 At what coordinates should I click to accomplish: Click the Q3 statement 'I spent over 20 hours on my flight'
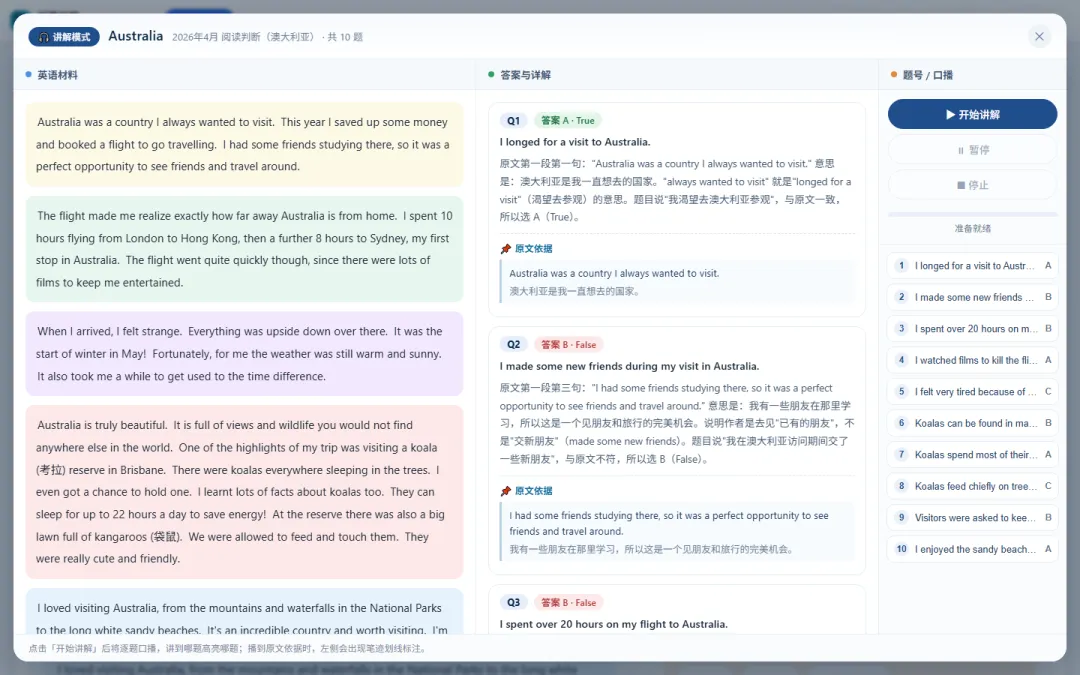pyautogui.click(x=614, y=624)
